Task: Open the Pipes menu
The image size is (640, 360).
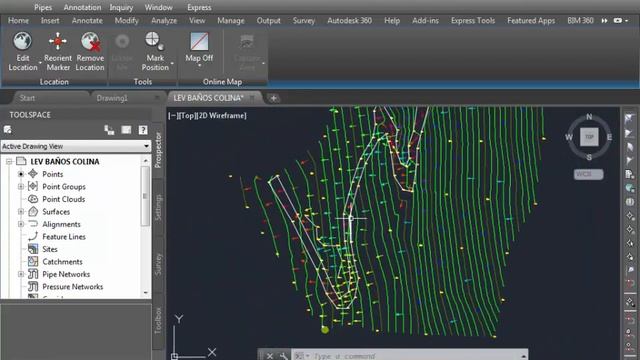Action: click(x=43, y=7)
